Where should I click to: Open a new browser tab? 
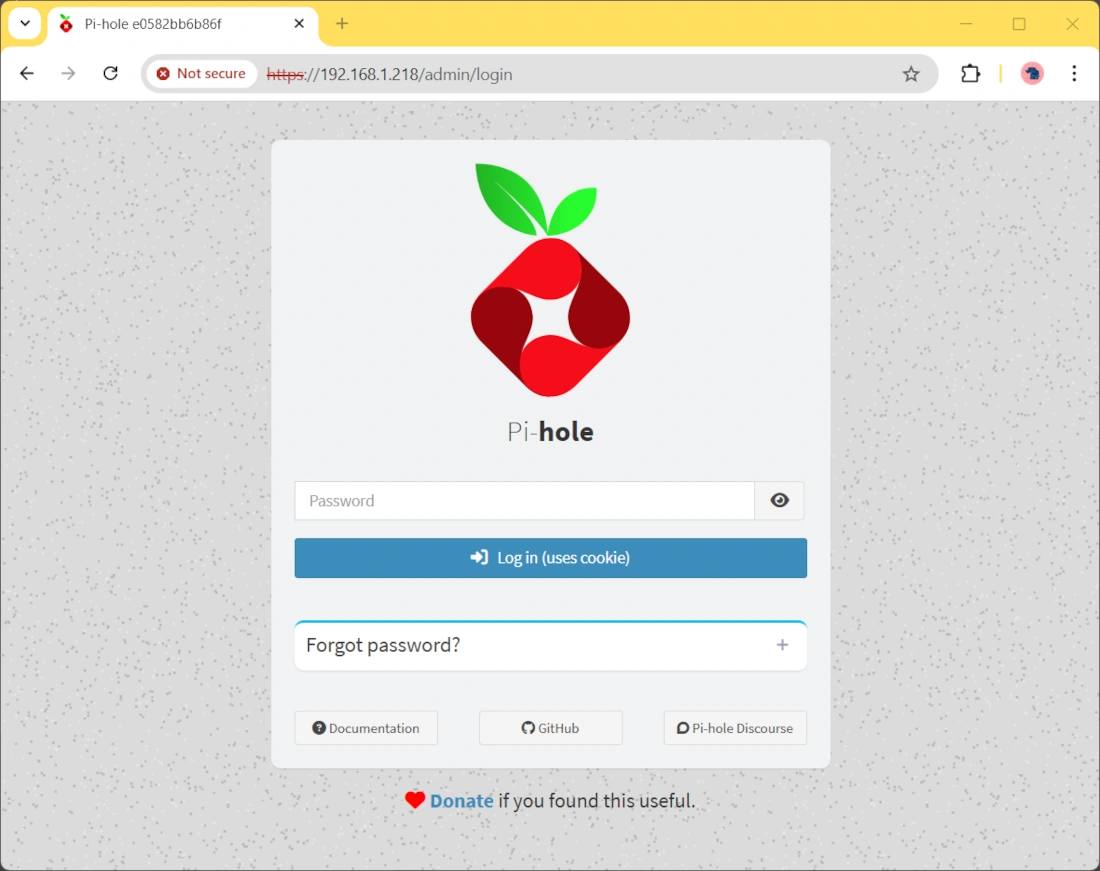click(x=341, y=22)
